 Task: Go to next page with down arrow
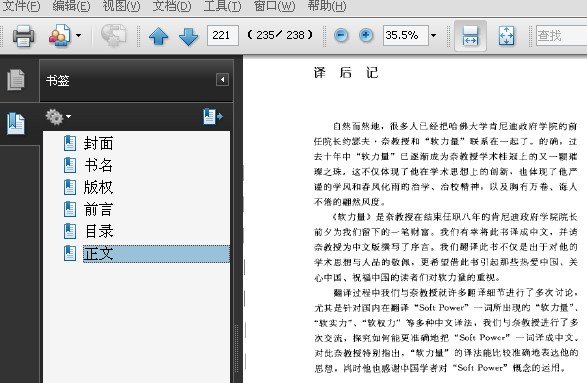188,36
